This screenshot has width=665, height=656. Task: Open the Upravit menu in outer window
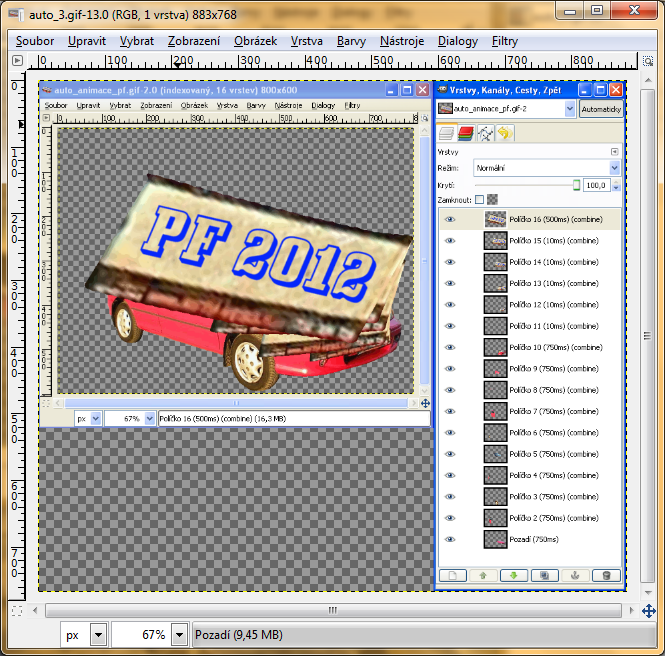click(x=87, y=41)
